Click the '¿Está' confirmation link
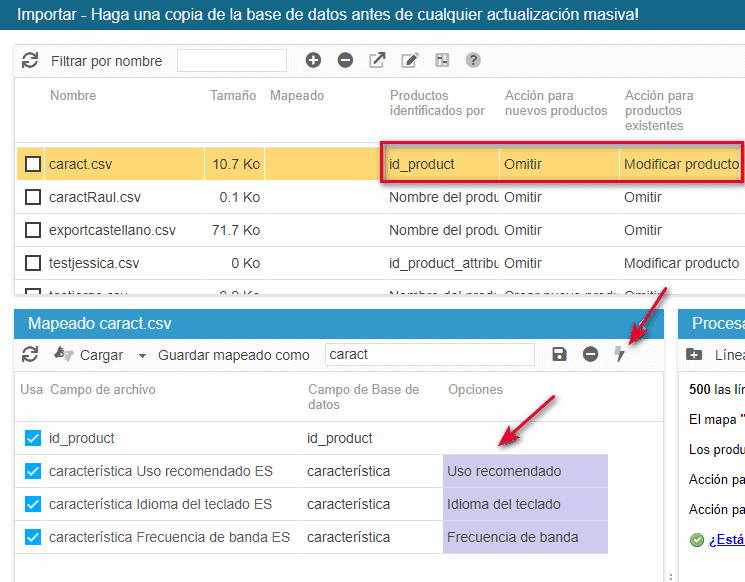Screen dimensions: 745x582 click(726, 540)
